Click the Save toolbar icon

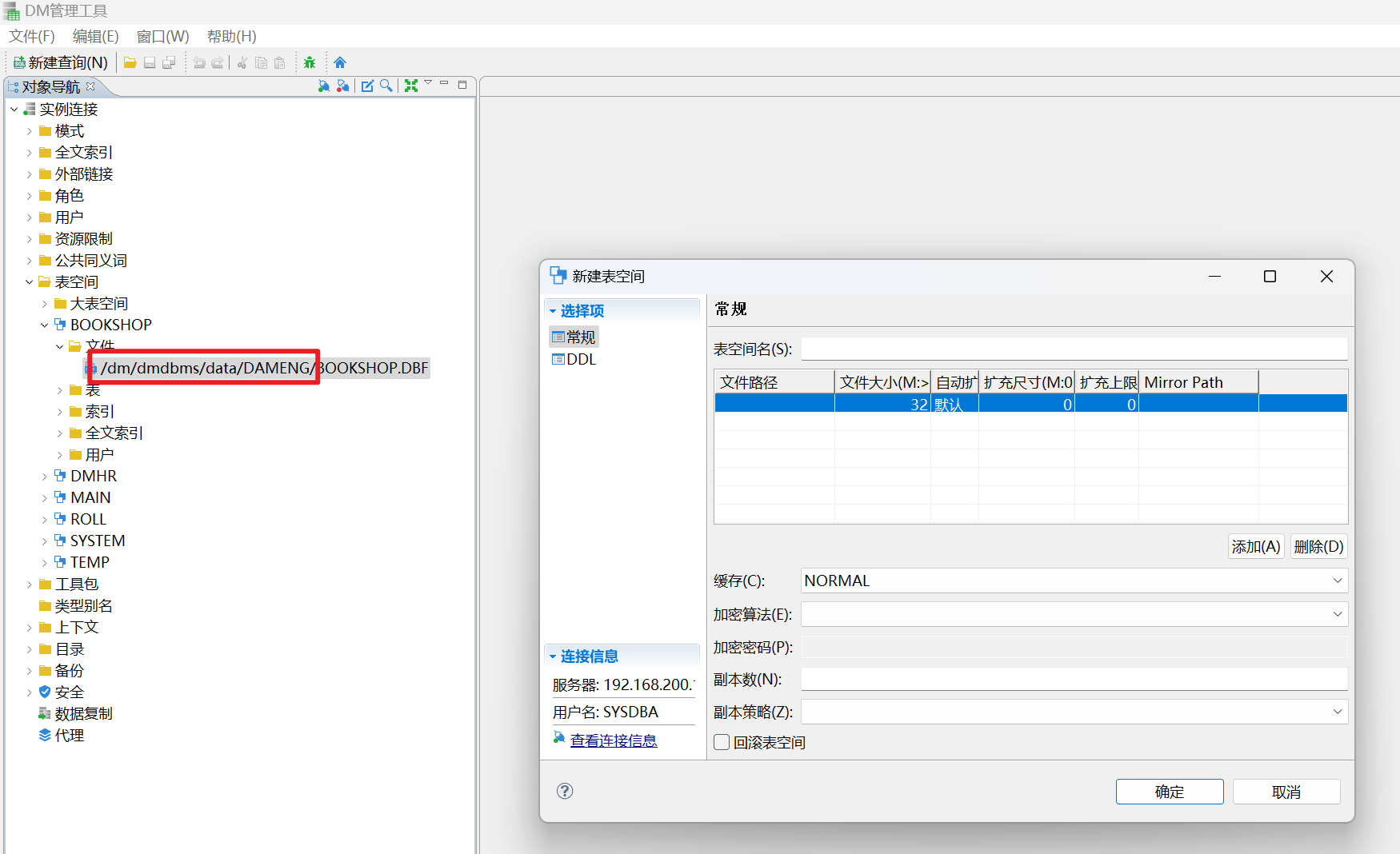[x=150, y=62]
